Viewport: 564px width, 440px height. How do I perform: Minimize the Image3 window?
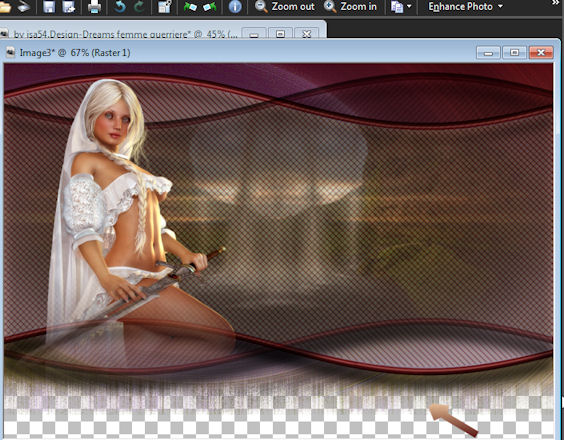(488, 53)
